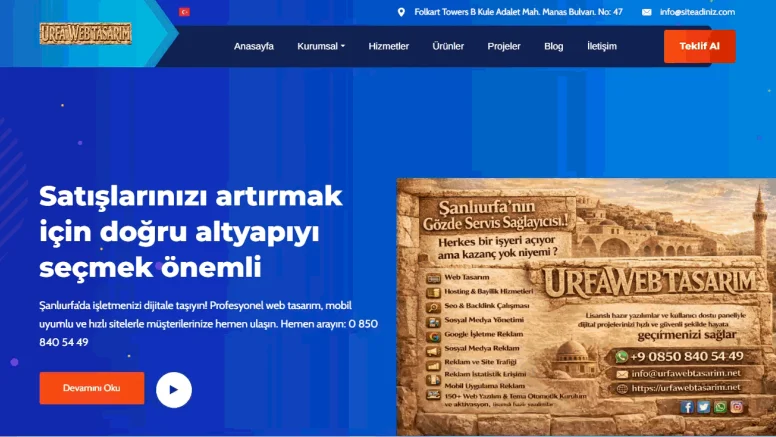
Task: Navigate to Projeler in the navbar
Action: pyautogui.click(x=504, y=46)
